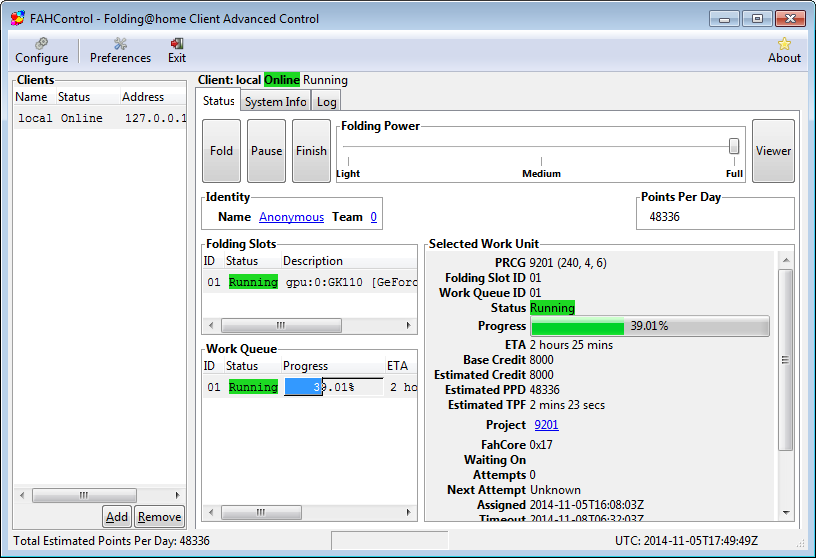The height and width of the screenshot is (558, 816).
Task: Open the About star icon
Action: tap(784, 50)
